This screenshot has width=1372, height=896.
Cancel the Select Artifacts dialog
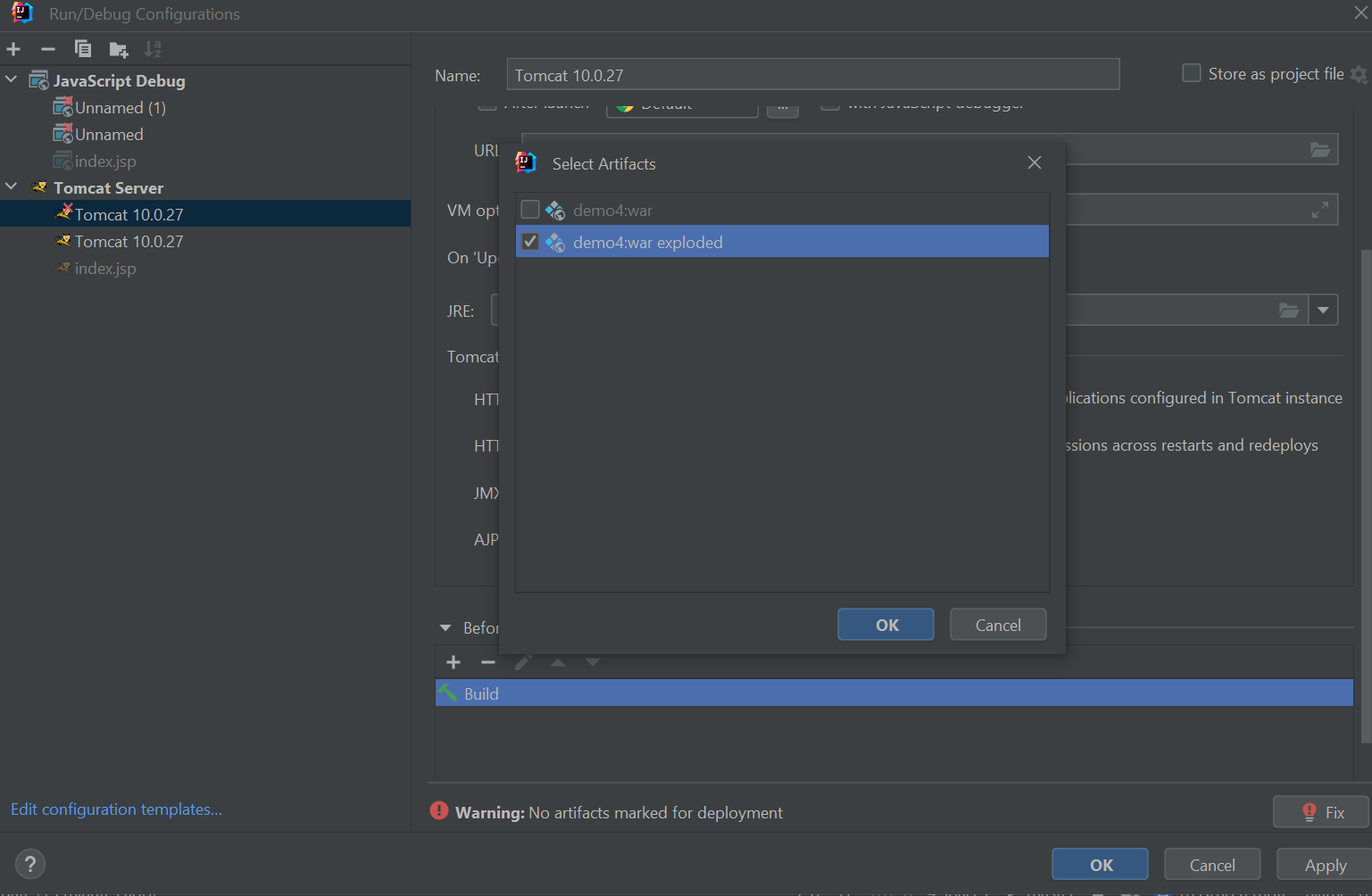coord(998,625)
